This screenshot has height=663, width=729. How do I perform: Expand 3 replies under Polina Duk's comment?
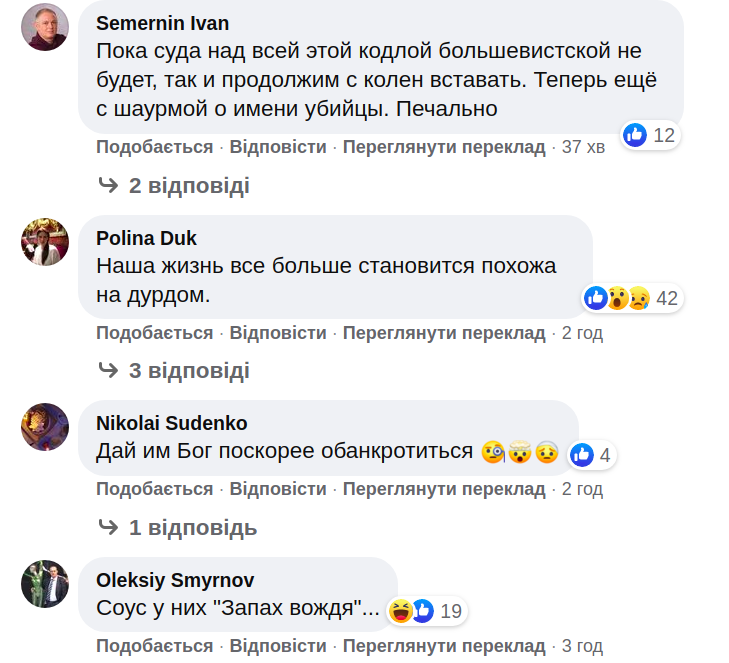(188, 371)
